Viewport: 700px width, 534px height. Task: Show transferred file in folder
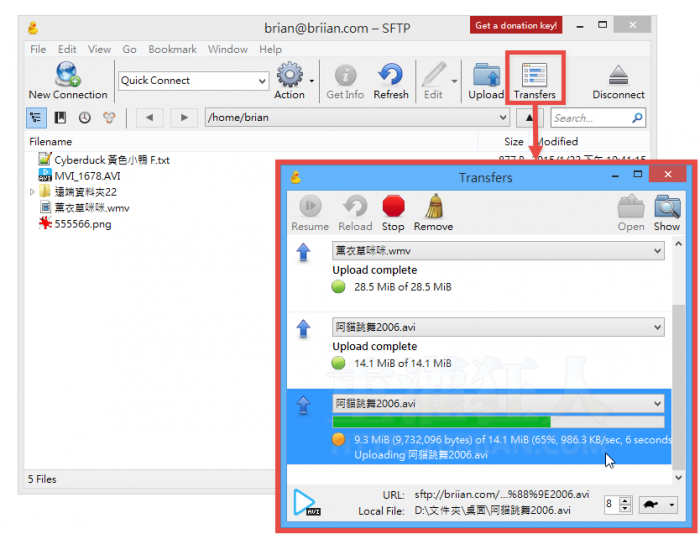click(x=667, y=208)
